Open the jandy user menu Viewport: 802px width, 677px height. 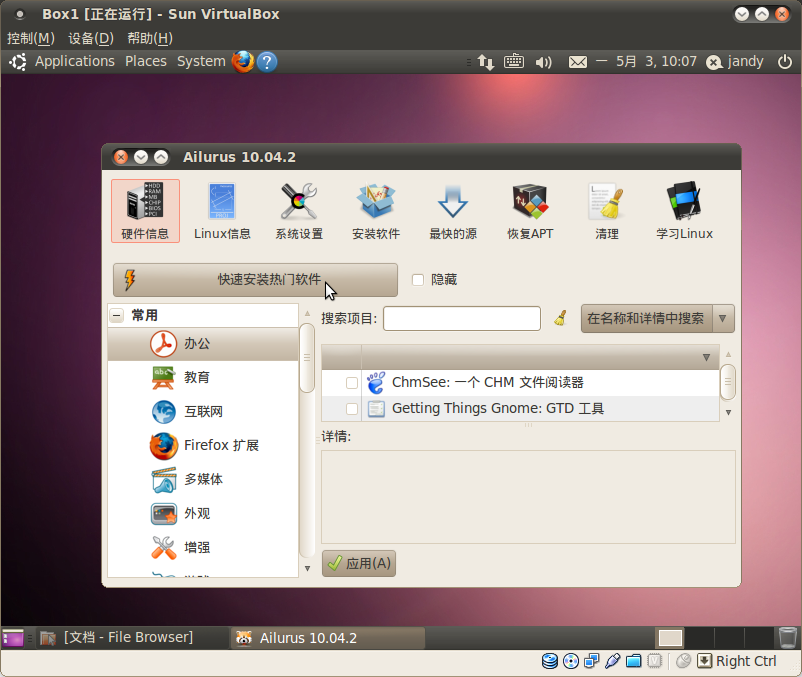click(734, 62)
